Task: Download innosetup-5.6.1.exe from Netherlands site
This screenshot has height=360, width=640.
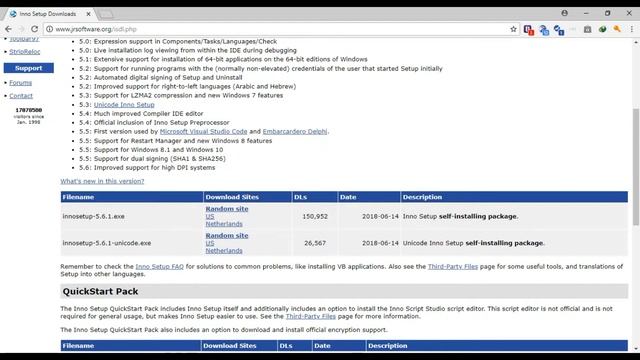Action: click(x=224, y=224)
